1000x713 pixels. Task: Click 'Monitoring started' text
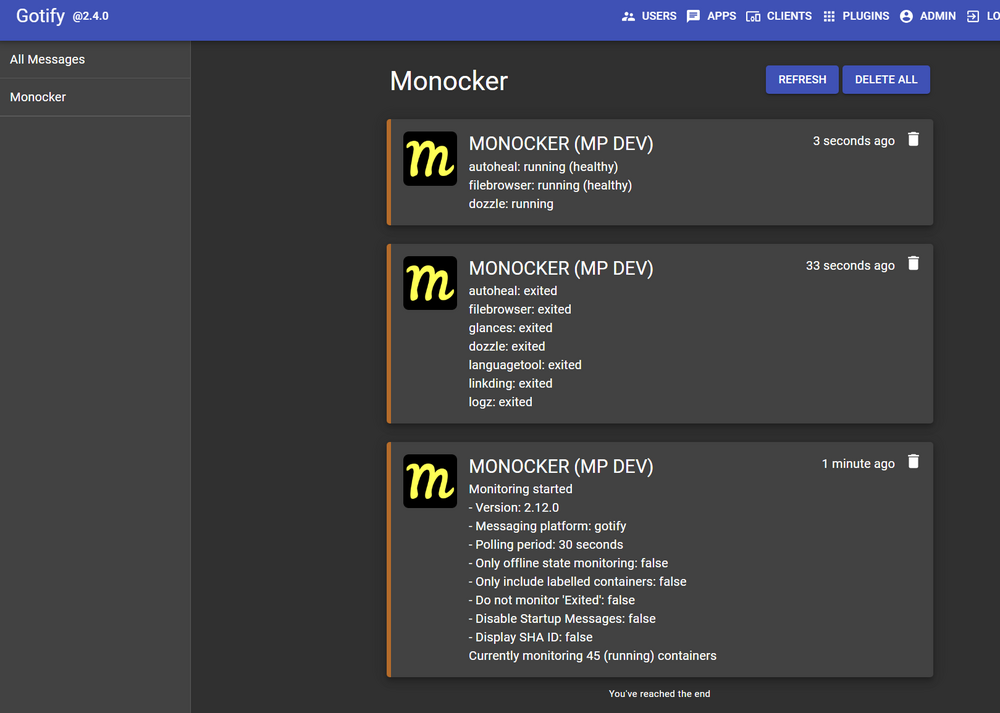[x=520, y=489]
